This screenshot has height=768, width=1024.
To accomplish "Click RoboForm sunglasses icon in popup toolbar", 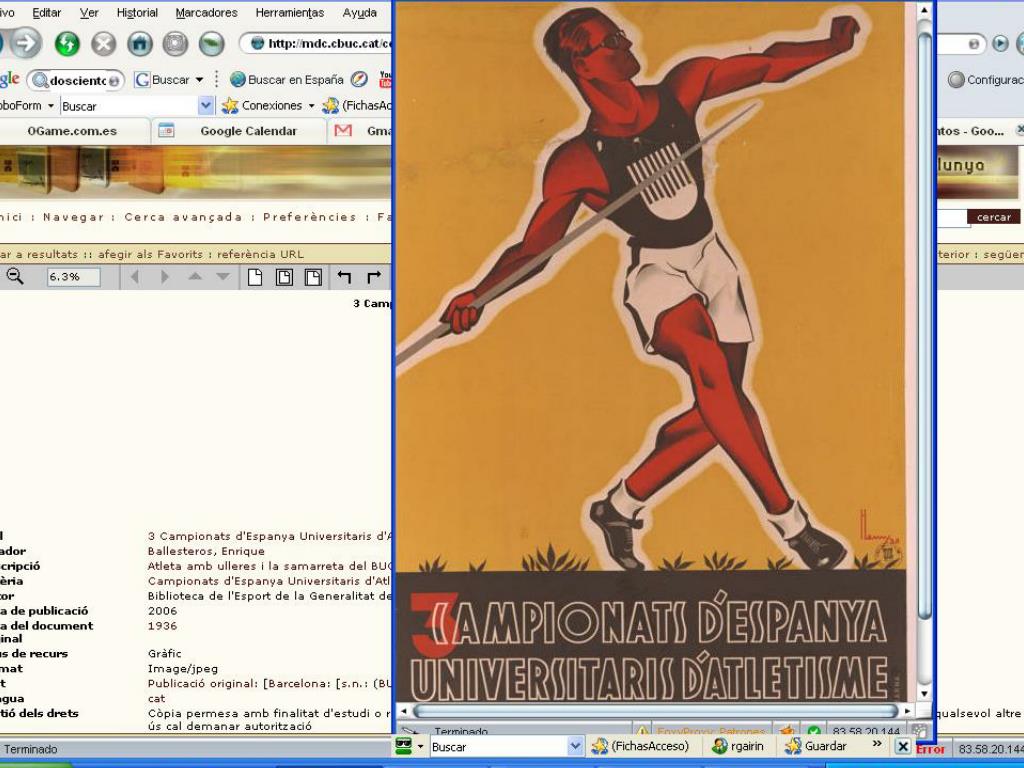I will [404, 746].
